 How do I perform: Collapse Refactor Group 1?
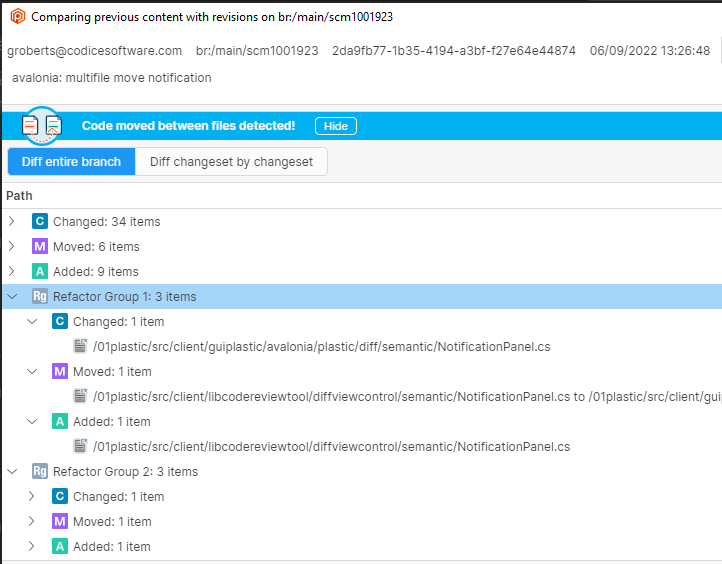12,297
